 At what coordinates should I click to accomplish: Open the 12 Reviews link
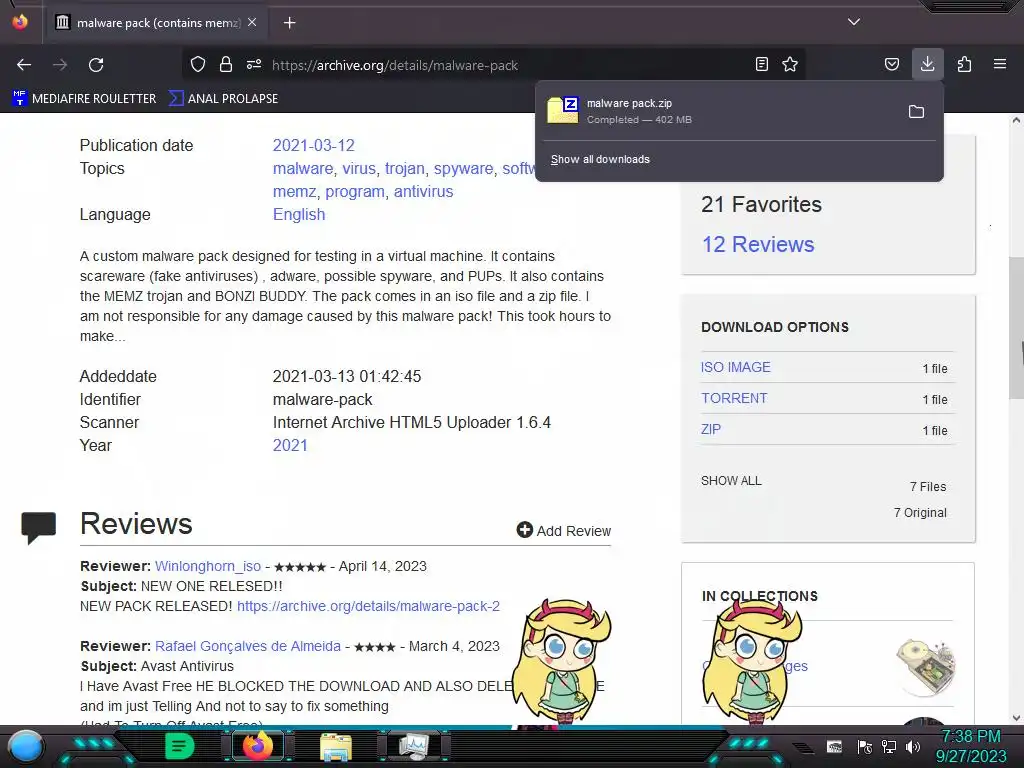pos(758,244)
